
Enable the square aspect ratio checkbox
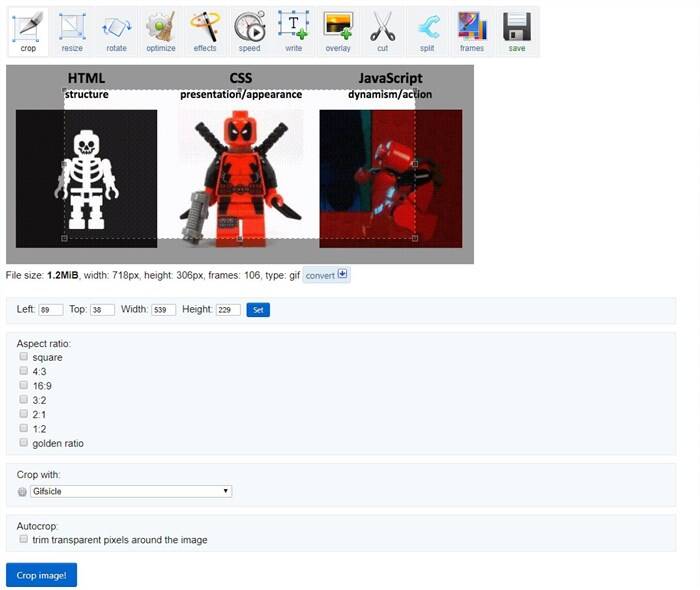pyautogui.click(x=23, y=357)
